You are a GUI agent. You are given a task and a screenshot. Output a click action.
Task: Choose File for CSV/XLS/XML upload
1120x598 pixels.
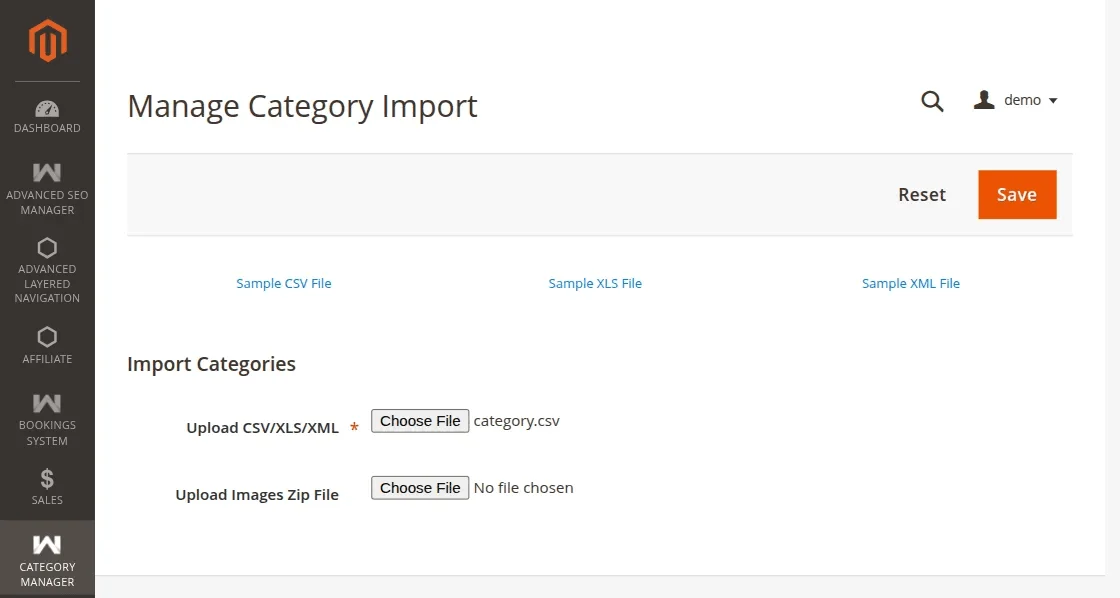tap(420, 421)
